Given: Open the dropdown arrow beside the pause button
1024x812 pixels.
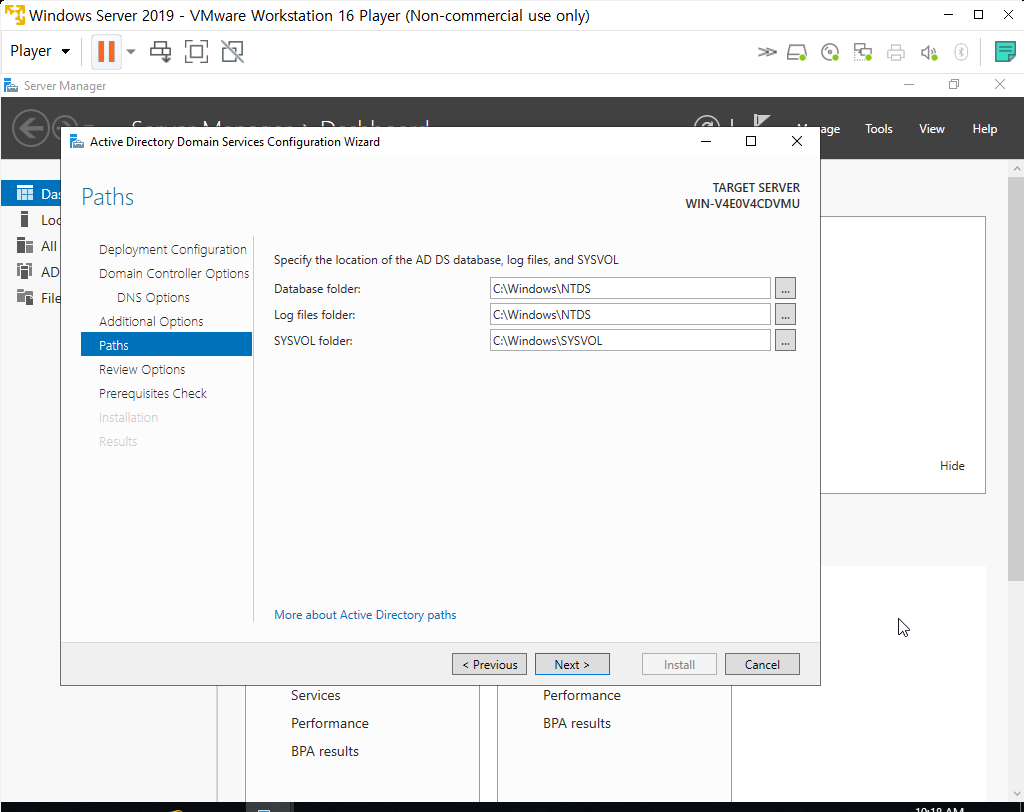Looking at the screenshot, I should tap(131, 51).
